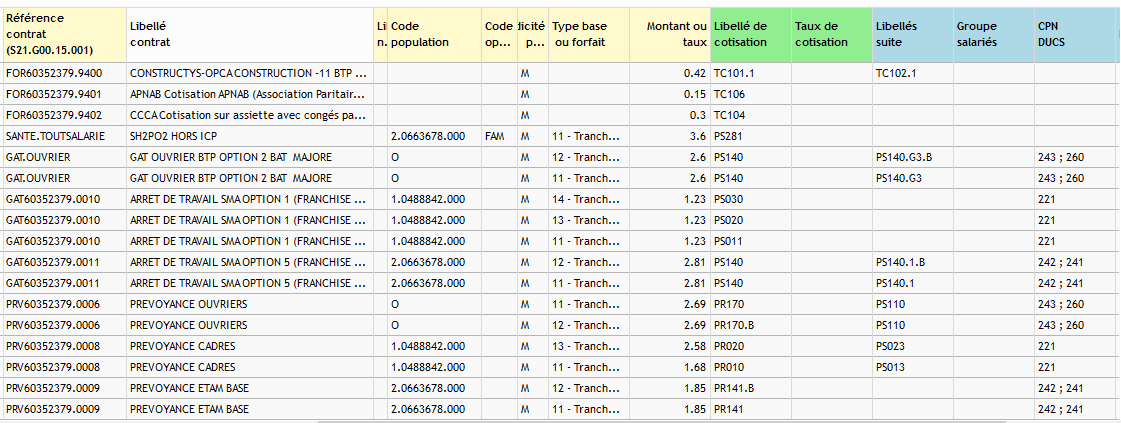Click the FAM option code cell
The image size is (1121, 423).
coord(499,136)
